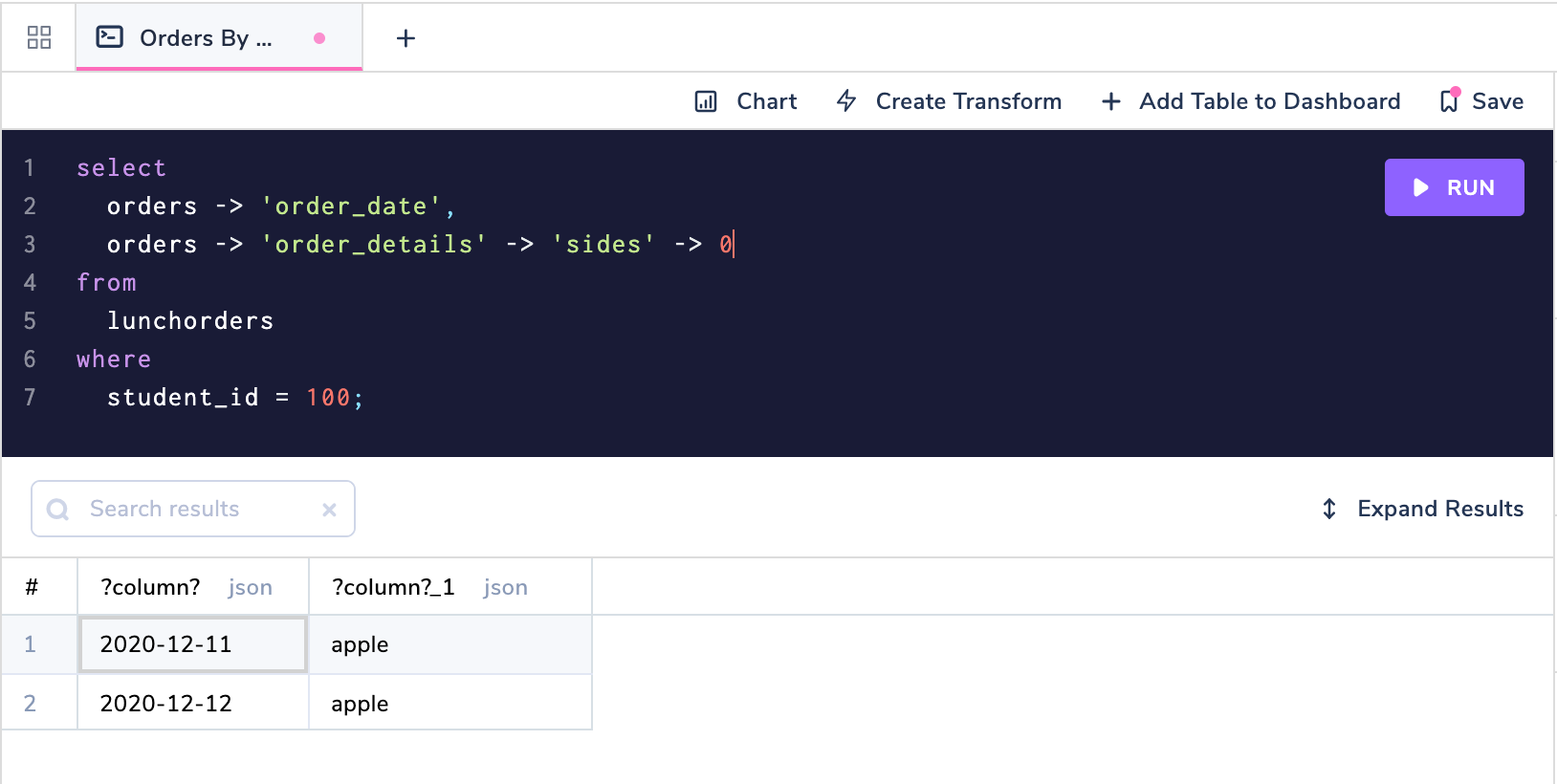
Task: Click the Chart bar icon
Action: (x=706, y=101)
